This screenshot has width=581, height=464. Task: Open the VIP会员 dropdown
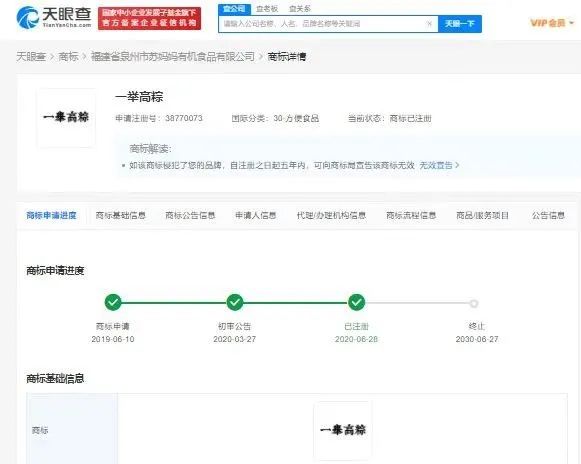[x=552, y=23]
